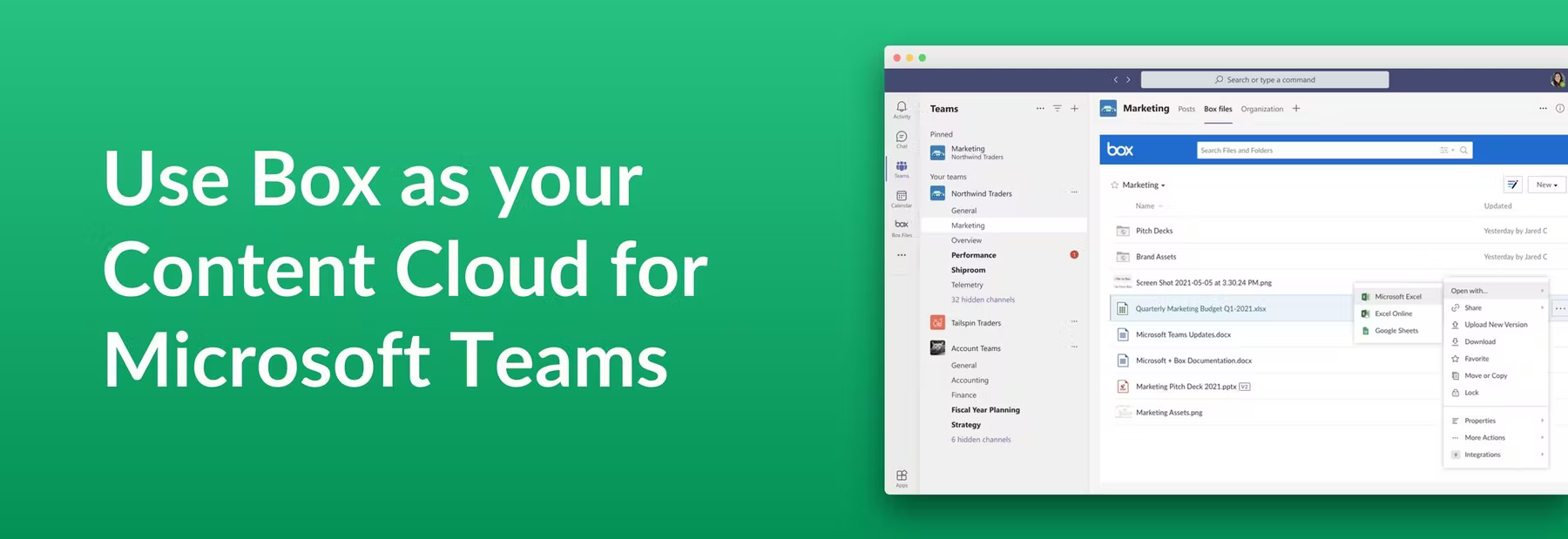Open ellipsis menu for Quarterly Marketing Budget row

[x=1560, y=308]
